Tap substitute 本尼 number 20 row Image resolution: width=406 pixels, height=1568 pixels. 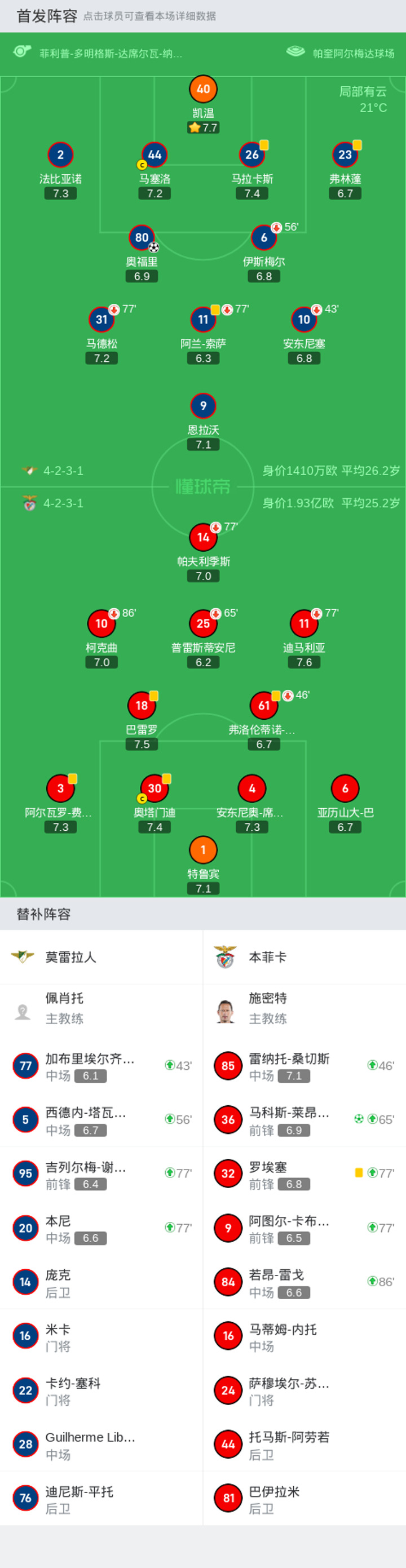point(101,1228)
